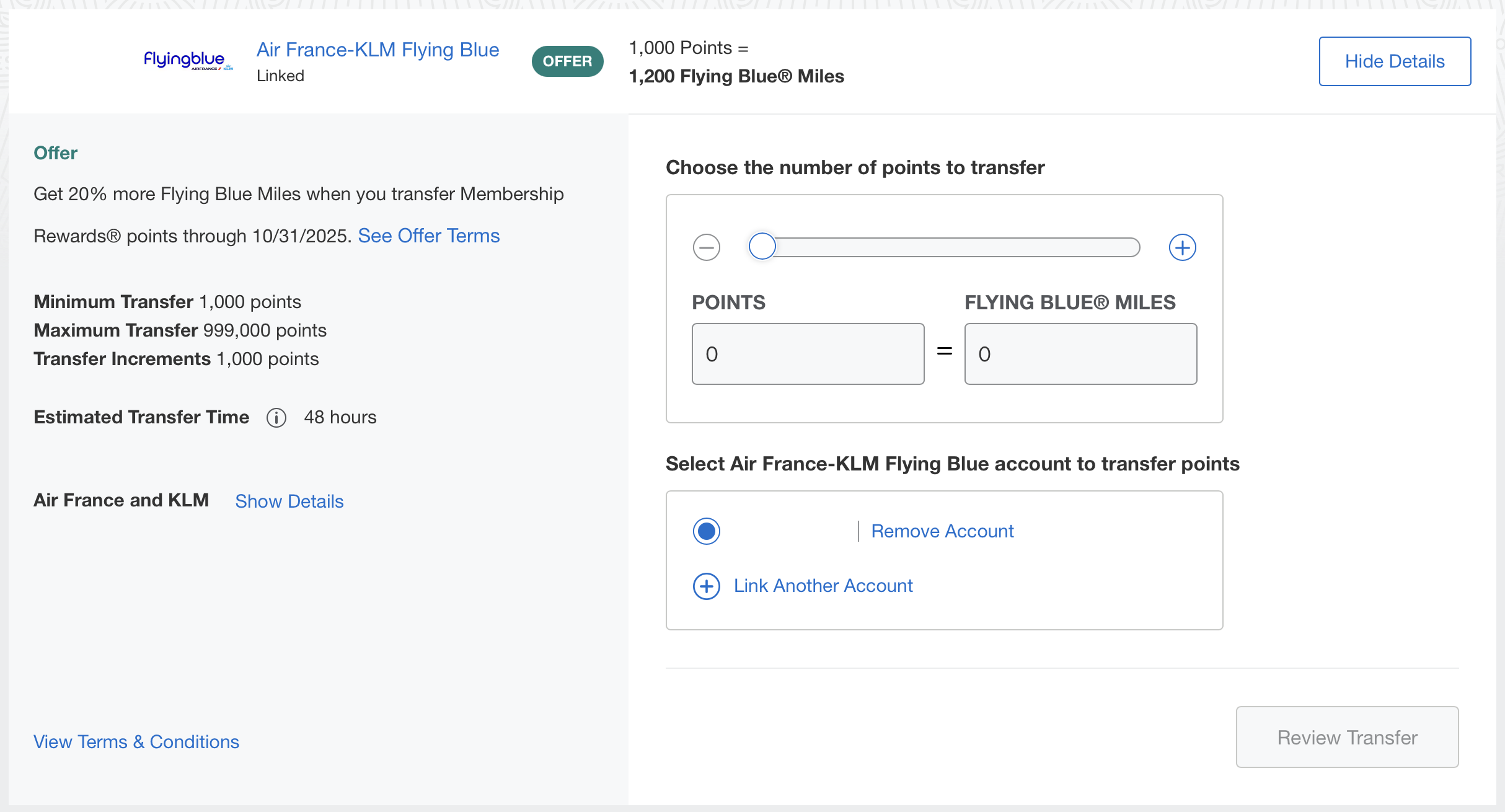Open See Offer Terms link
This screenshot has height=812, width=1505.
[428, 236]
